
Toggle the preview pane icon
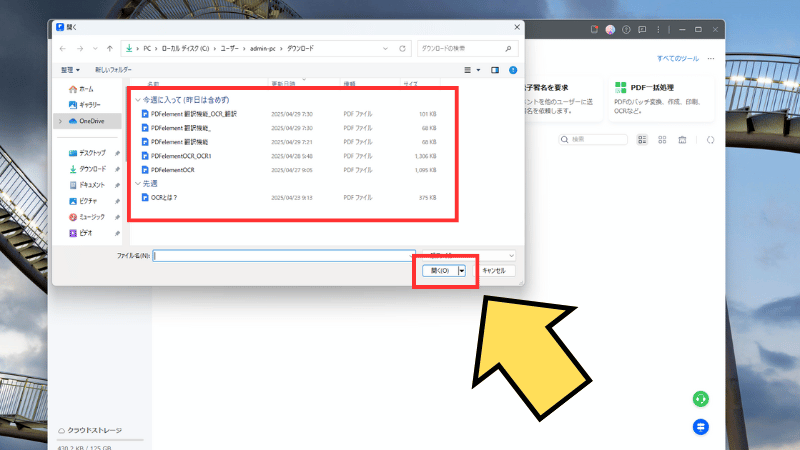pos(495,70)
